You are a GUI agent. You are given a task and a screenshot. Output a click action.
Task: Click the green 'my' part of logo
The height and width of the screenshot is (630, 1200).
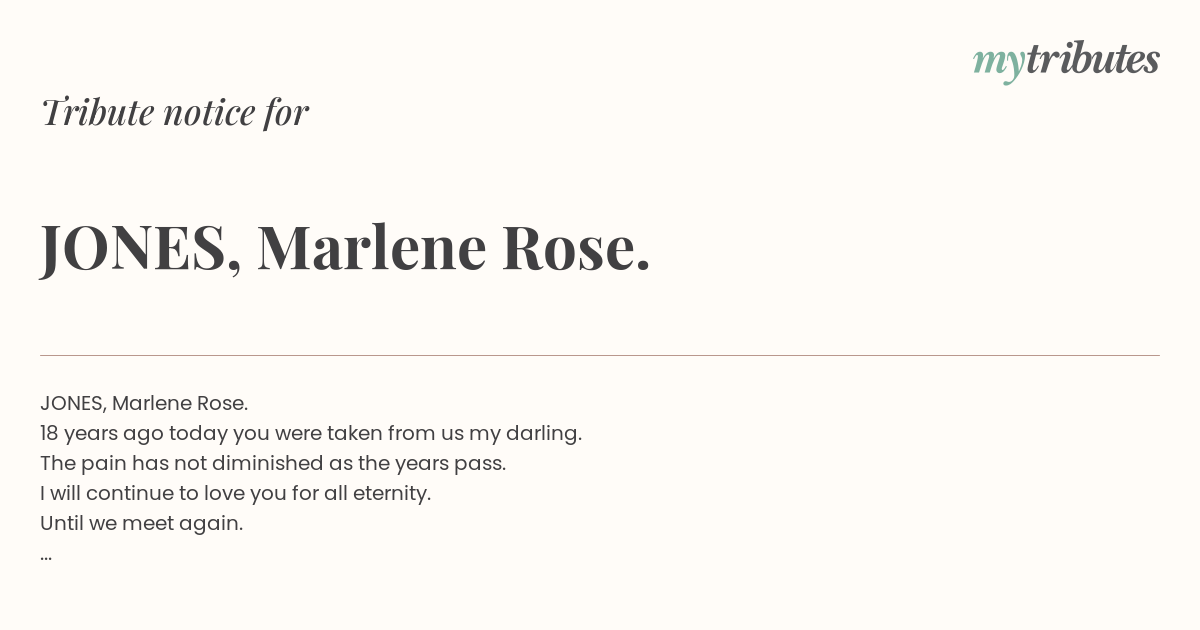pos(998,64)
